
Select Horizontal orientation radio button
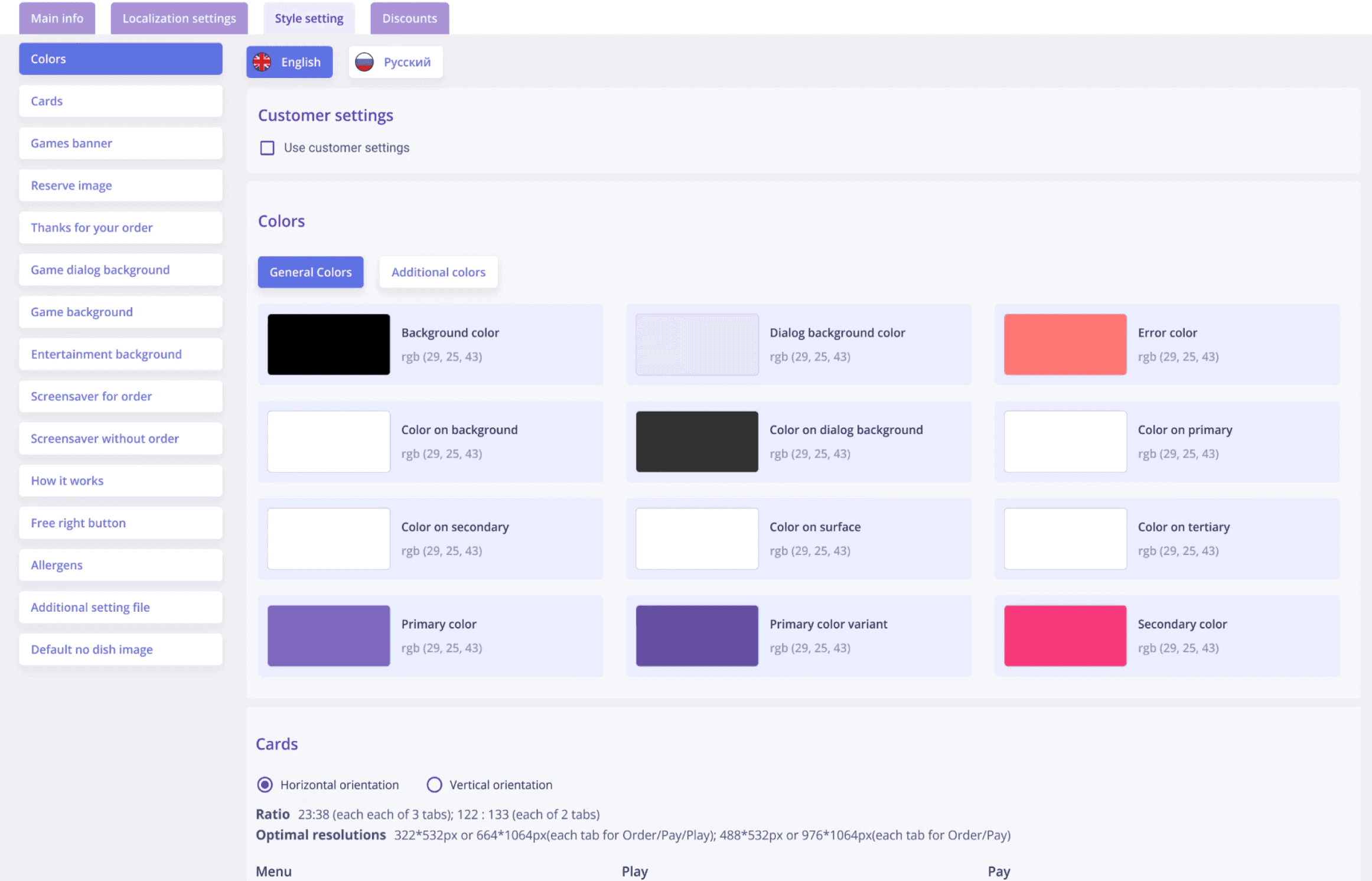coord(265,785)
